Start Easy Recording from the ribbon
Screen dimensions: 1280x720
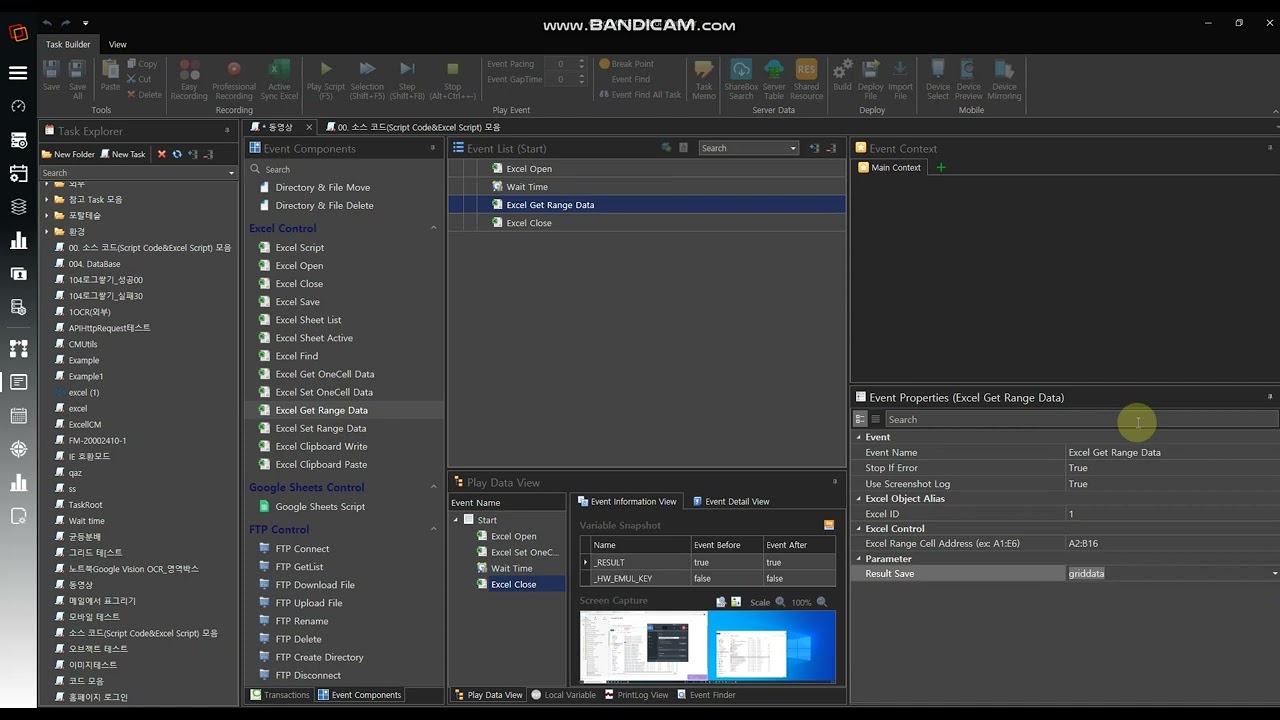(x=189, y=79)
